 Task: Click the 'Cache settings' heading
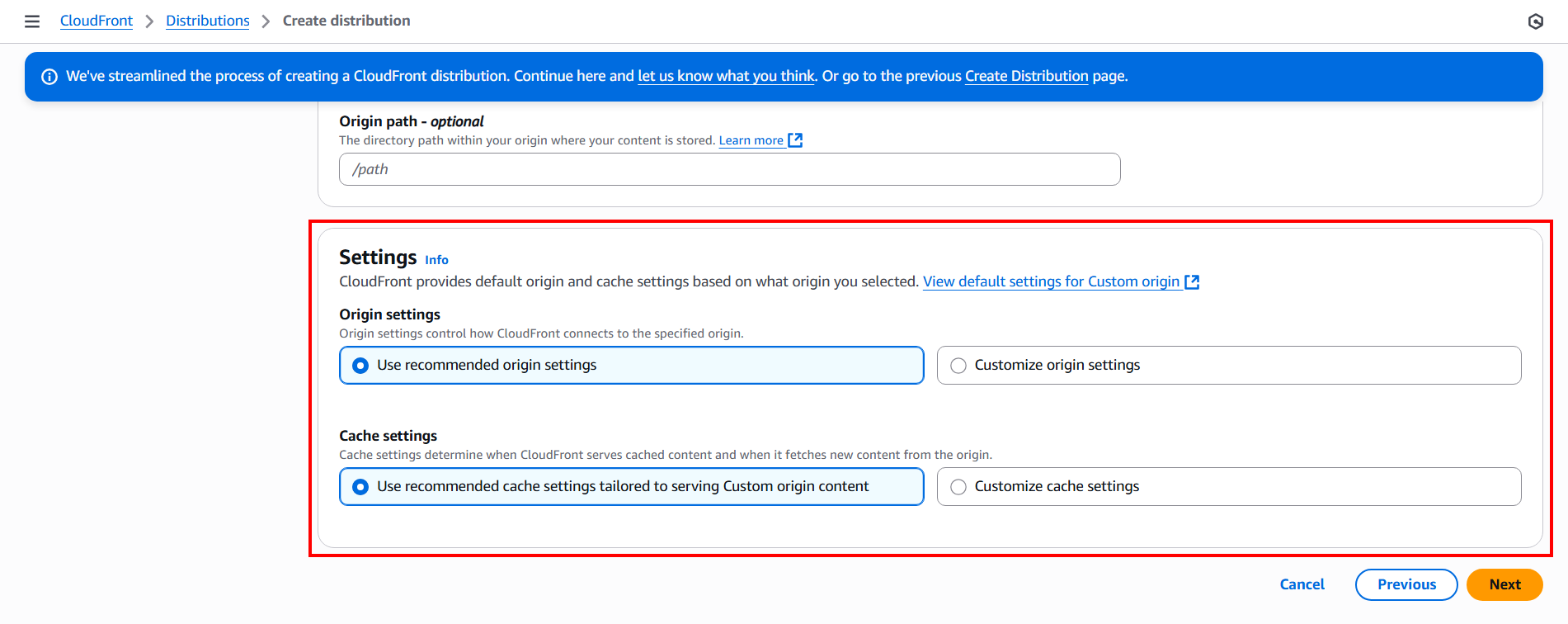tap(388, 436)
